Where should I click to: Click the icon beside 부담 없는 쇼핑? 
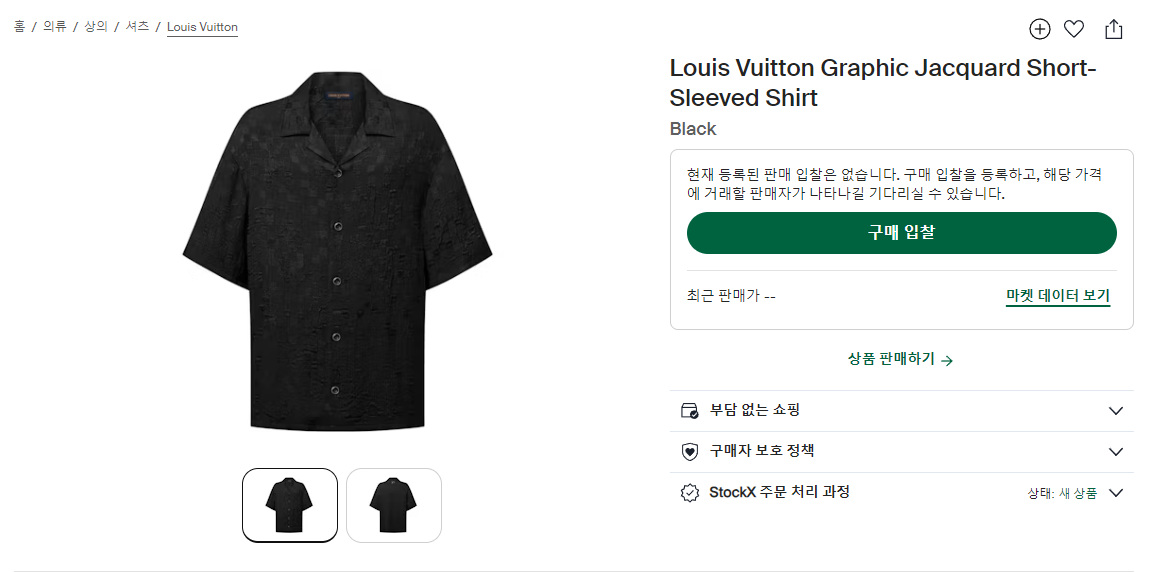click(x=689, y=410)
